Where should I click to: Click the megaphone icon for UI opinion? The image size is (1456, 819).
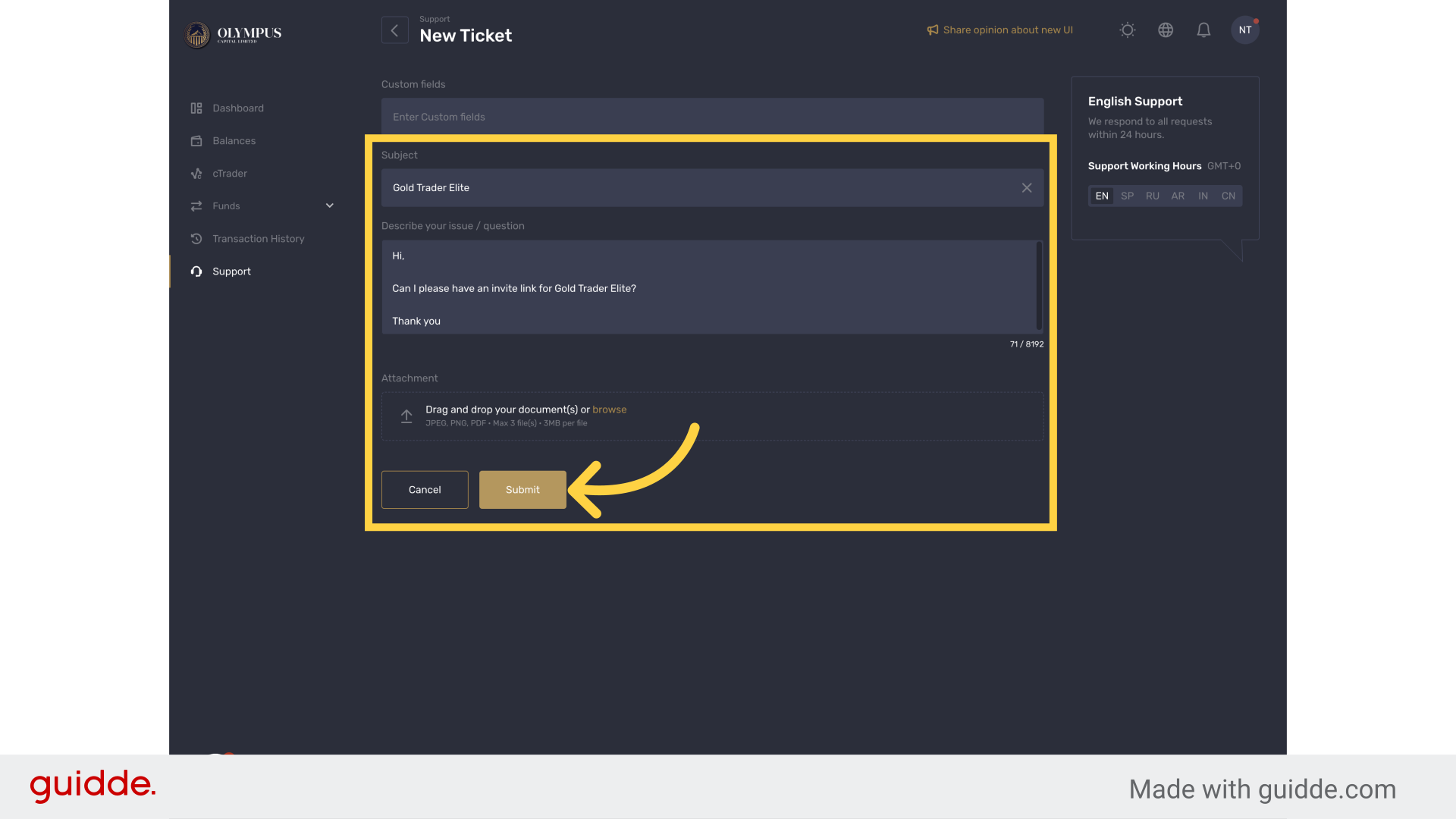coord(933,30)
